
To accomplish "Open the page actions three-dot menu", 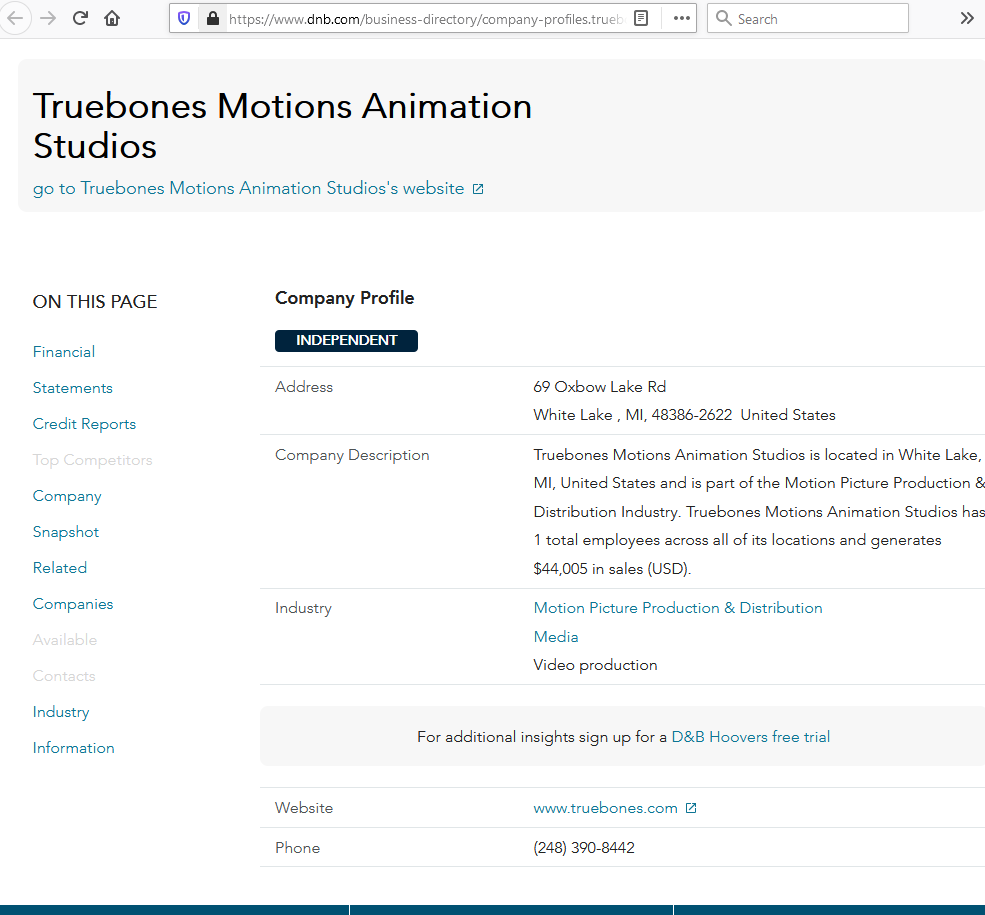I will point(682,18).
